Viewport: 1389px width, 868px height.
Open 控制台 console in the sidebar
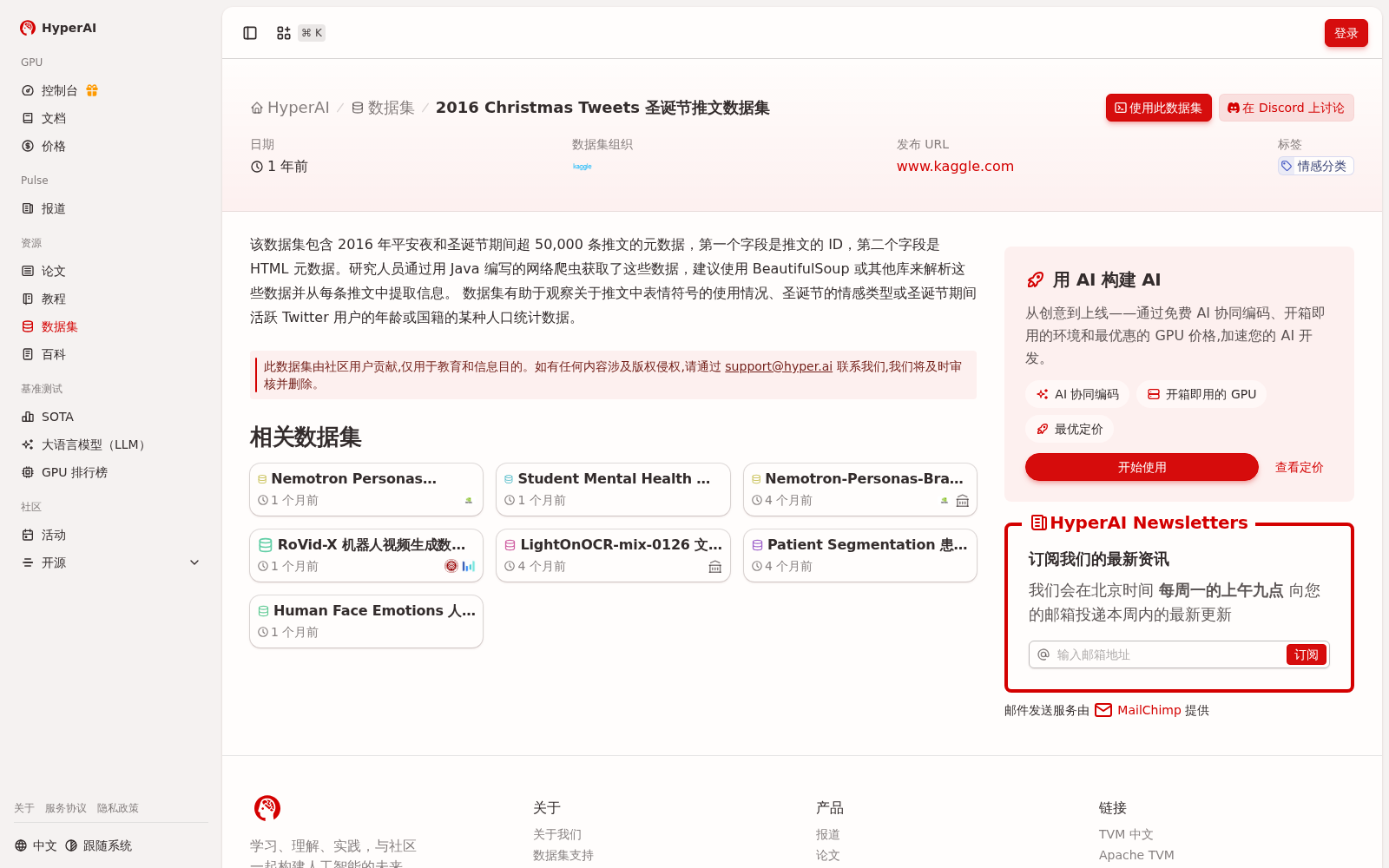click(59, 90)
